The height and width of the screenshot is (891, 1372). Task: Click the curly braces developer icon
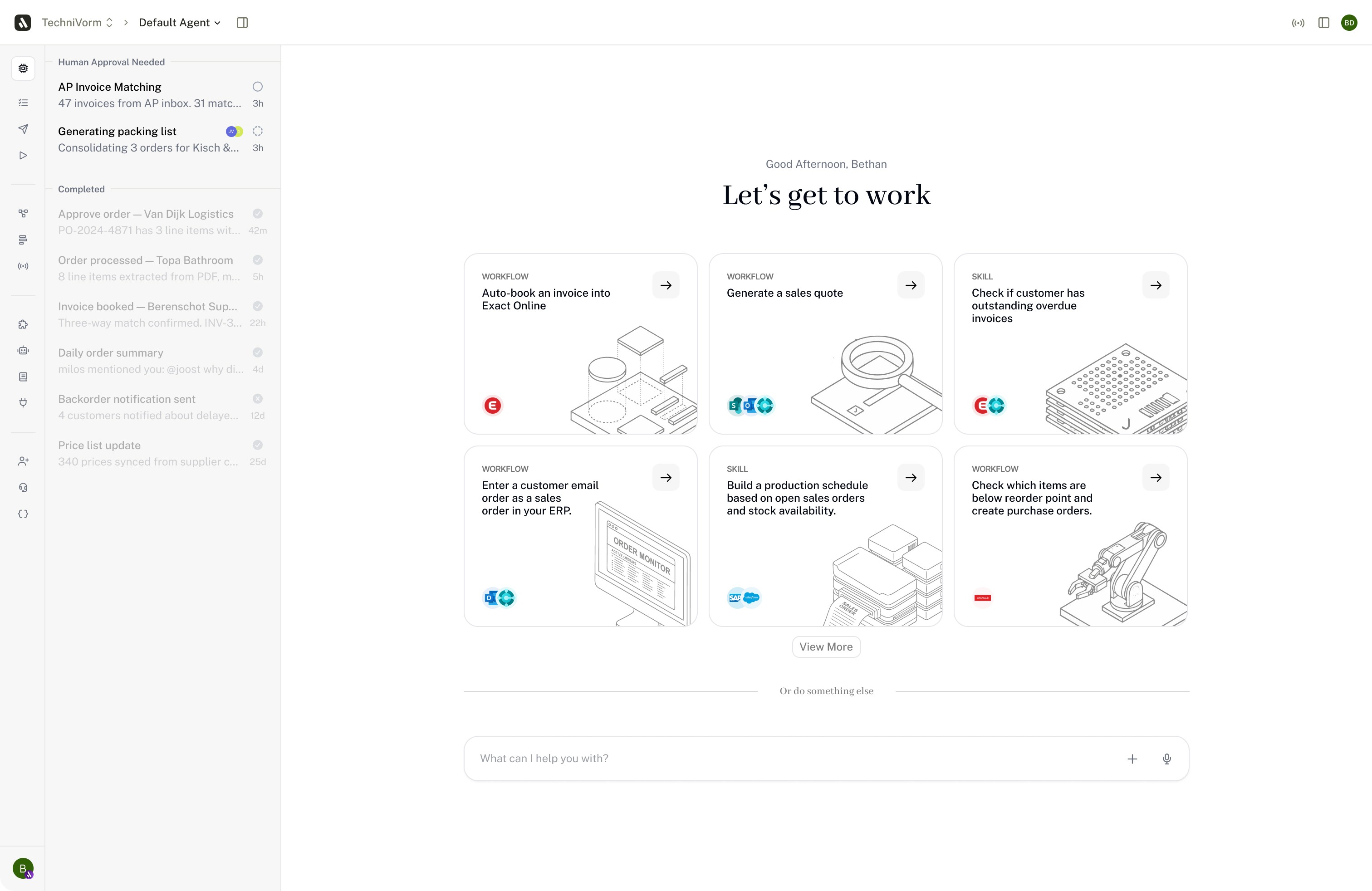click(23, 514)
